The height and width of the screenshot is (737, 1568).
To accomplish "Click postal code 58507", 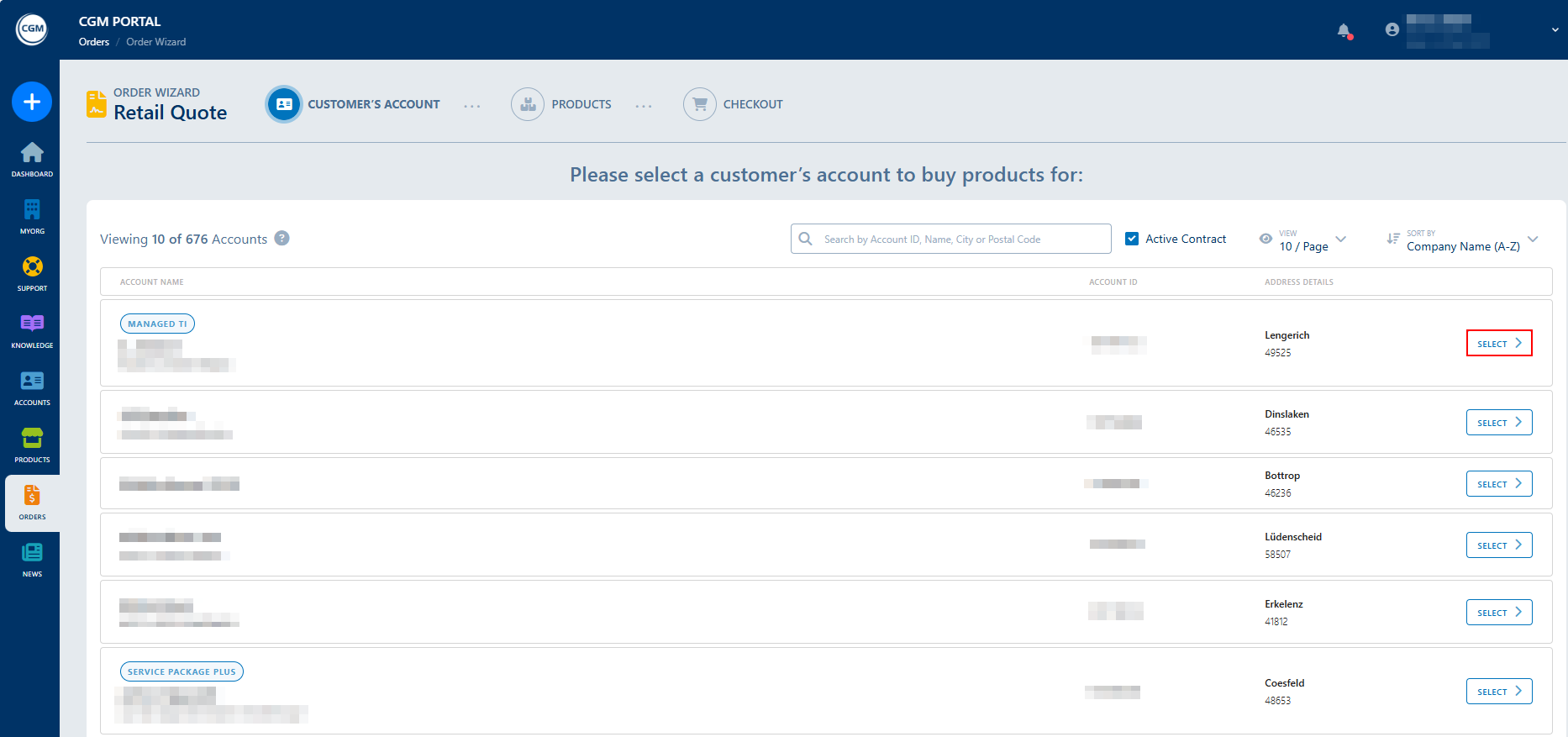I will 1278,555.
